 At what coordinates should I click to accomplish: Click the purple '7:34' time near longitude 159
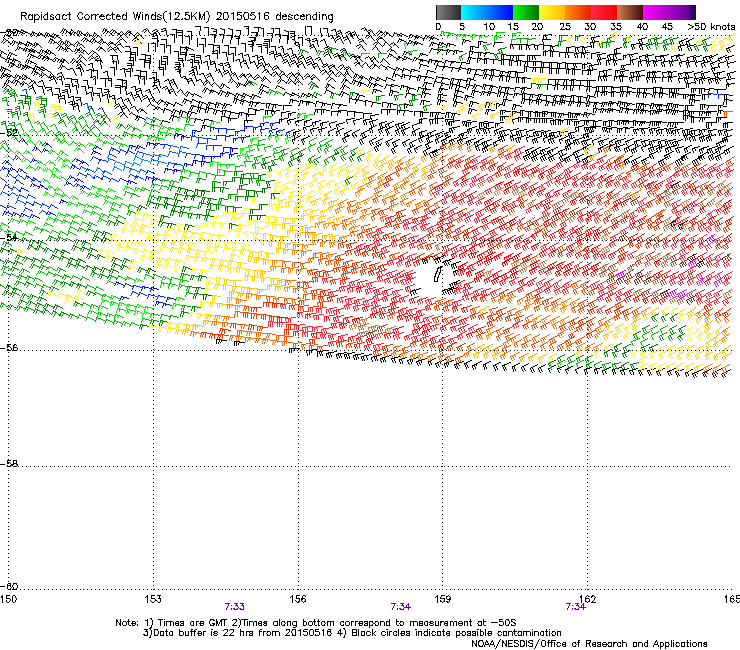tap(401, 607)
